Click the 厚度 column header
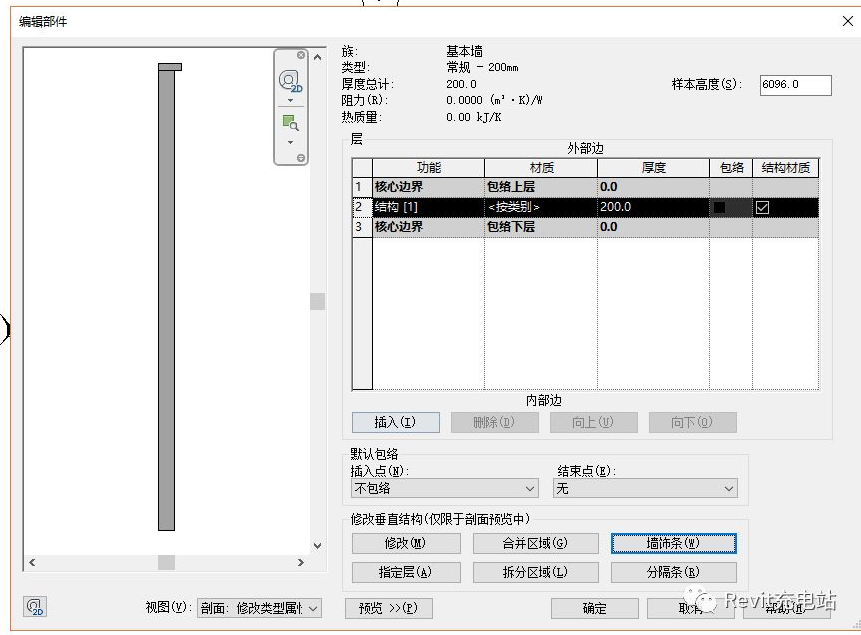Viewport: 861px width, 635px height. click(653, 168)
